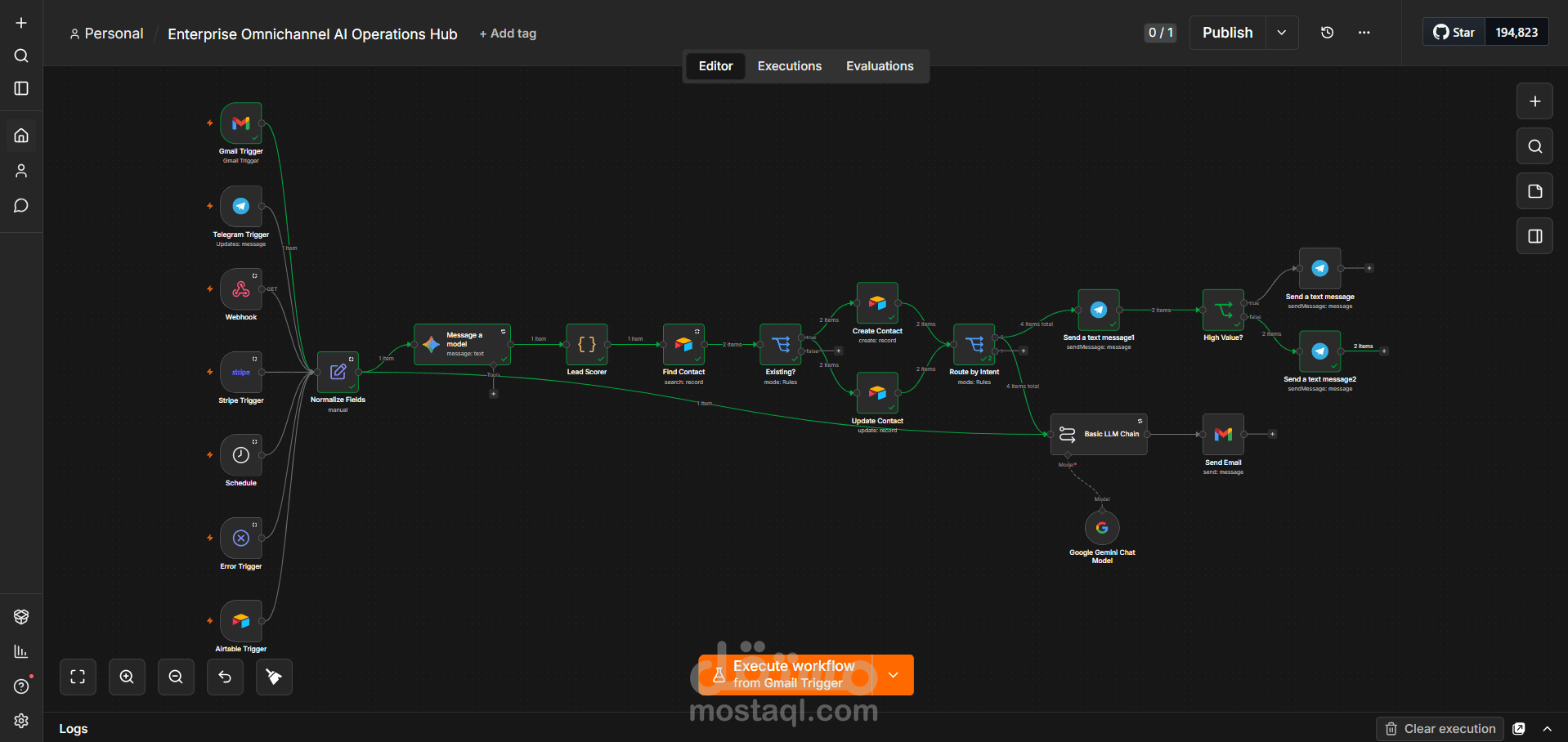Toggle the right side panel

point(1534,236)
